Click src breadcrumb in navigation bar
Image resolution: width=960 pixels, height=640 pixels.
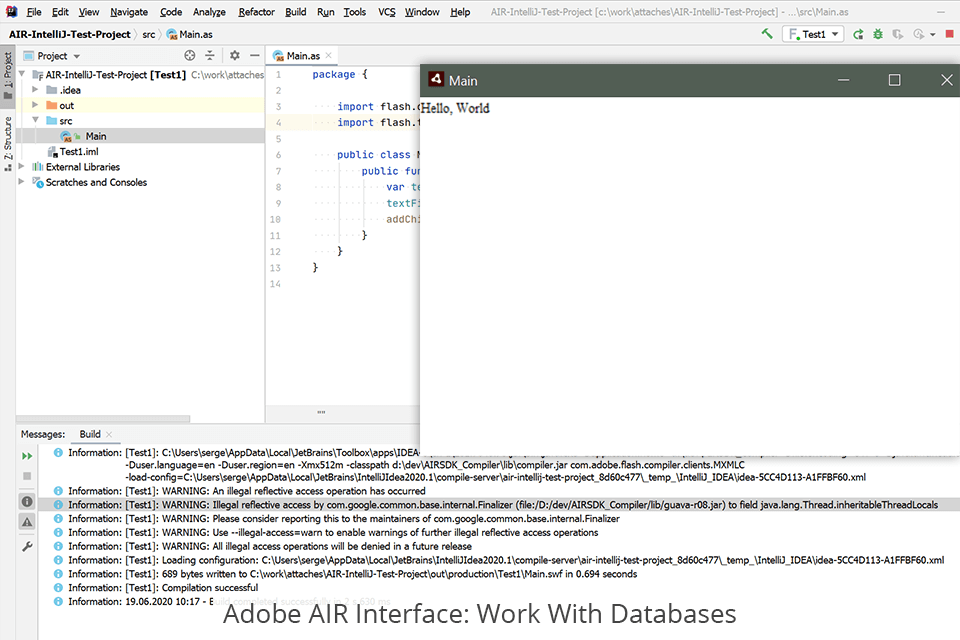pos(149,34)
